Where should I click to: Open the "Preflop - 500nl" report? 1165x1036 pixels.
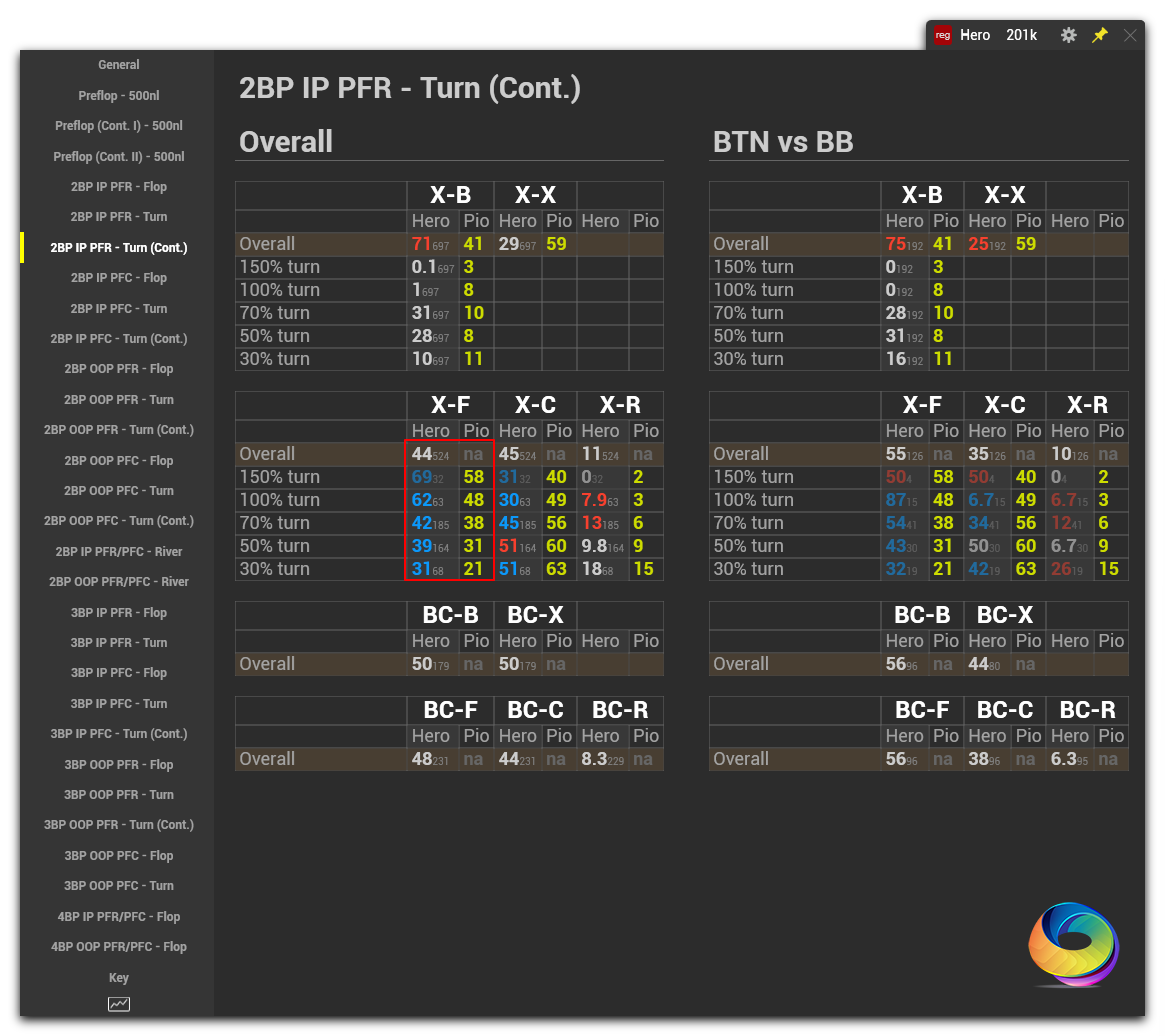(118, 95)
